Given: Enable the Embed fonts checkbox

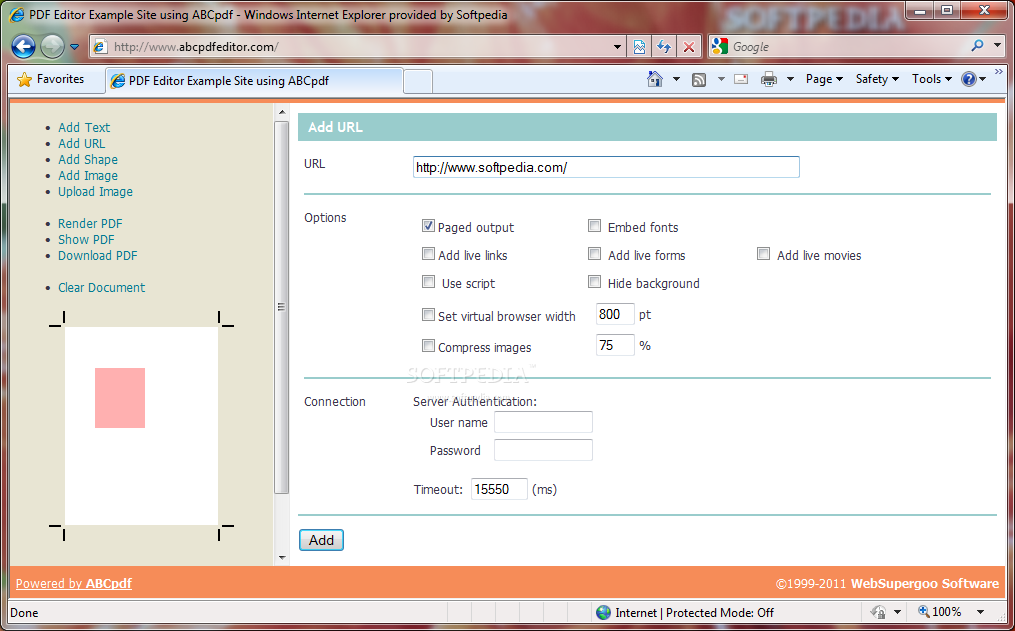Looking at the screenshot, I should click(594, 226).
